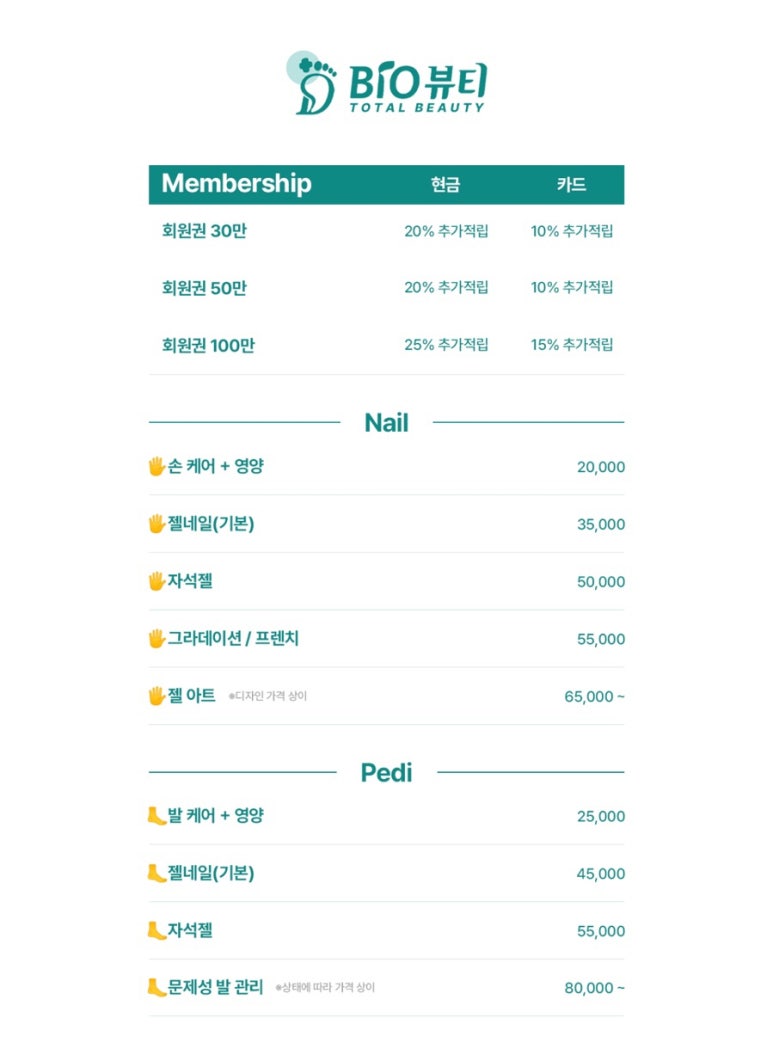The width and height of the screenshot is (773, 1055).
Task: Select the Membership header label
Action: 236,184
